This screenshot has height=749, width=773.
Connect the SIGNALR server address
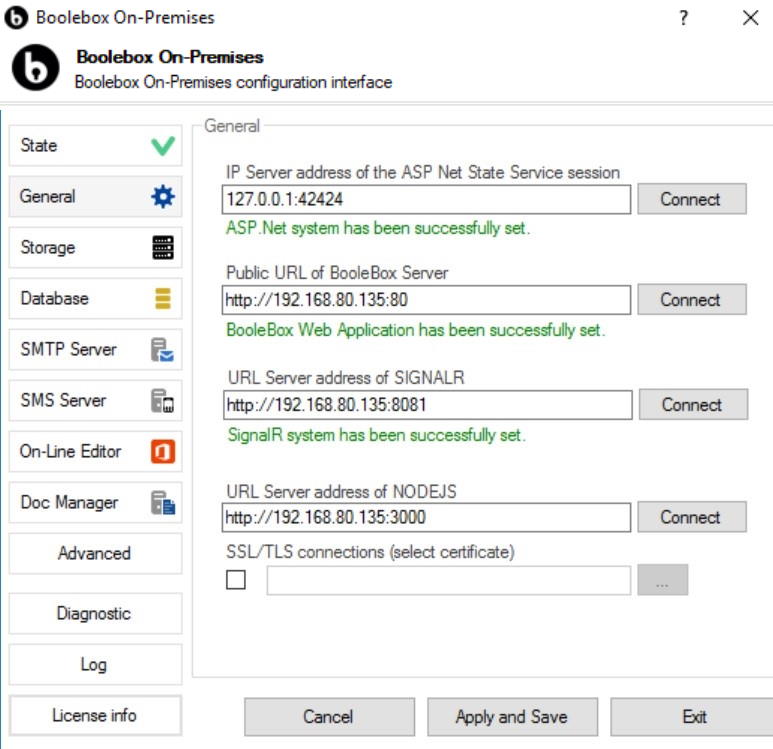(x=693, y=404)
